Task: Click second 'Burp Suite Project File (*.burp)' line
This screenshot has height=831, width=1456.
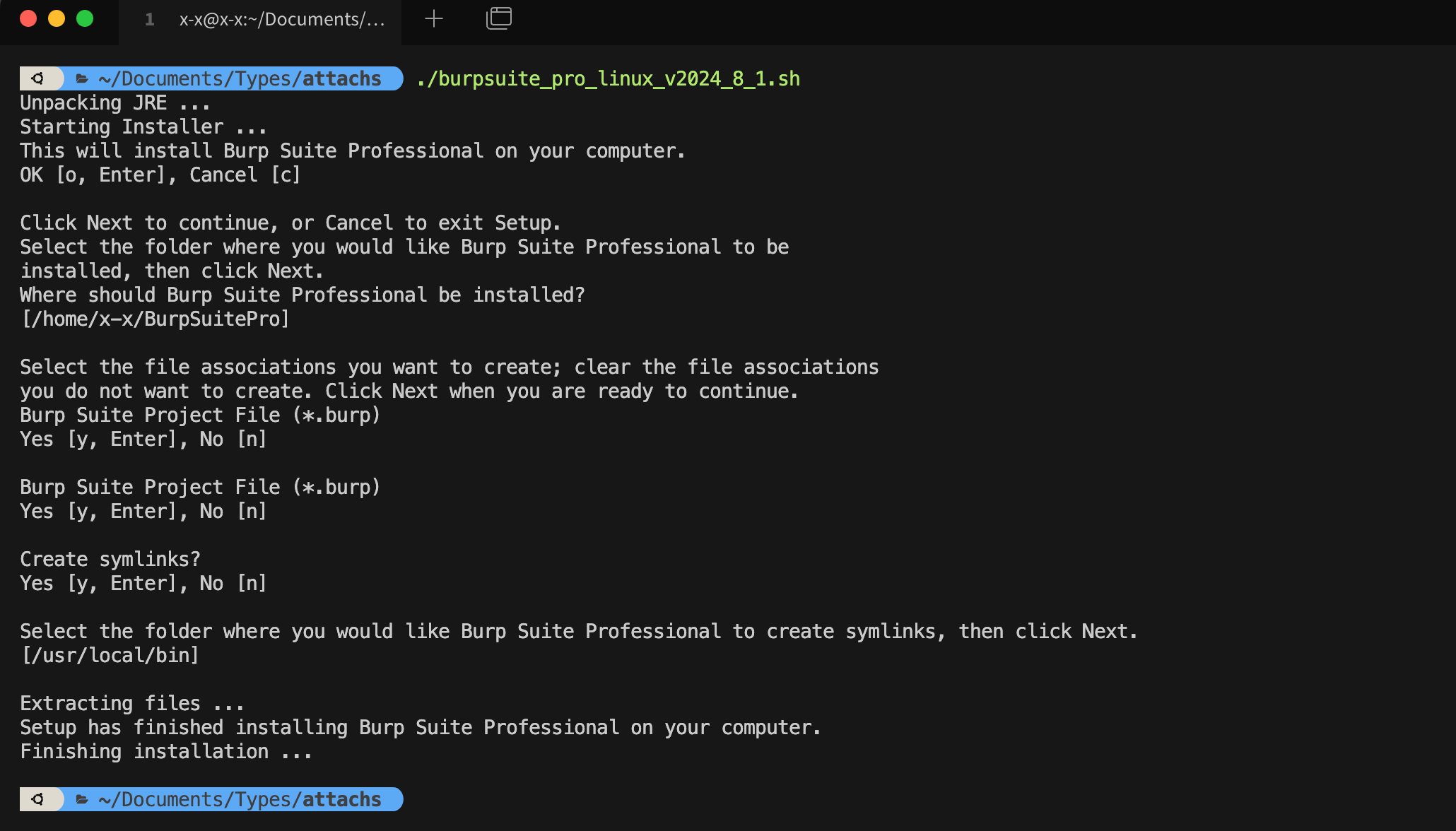Action: click(x=201, y=488)
